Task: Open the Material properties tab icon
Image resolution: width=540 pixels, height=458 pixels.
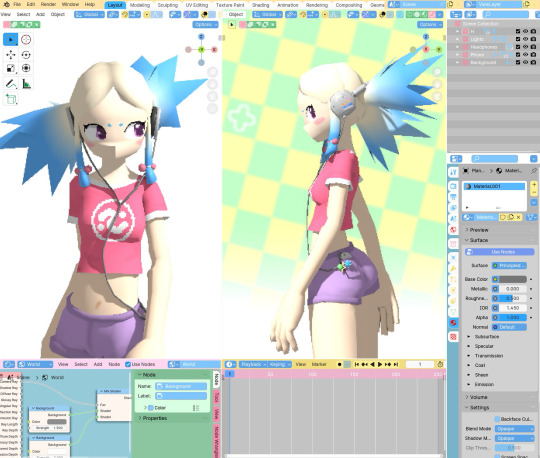Action: 453,323
